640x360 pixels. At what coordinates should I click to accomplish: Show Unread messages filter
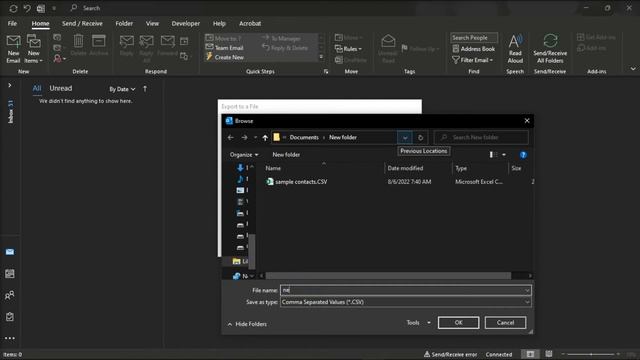tap(61, 88)
